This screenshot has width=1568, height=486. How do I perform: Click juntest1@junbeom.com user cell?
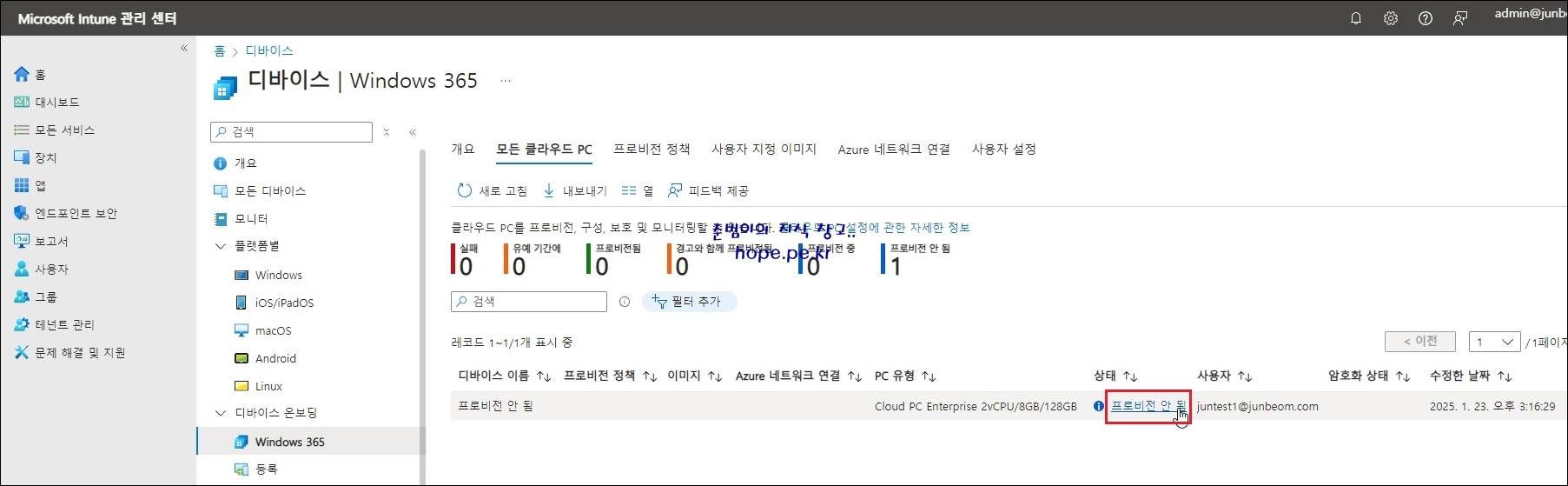(1257, 406)
